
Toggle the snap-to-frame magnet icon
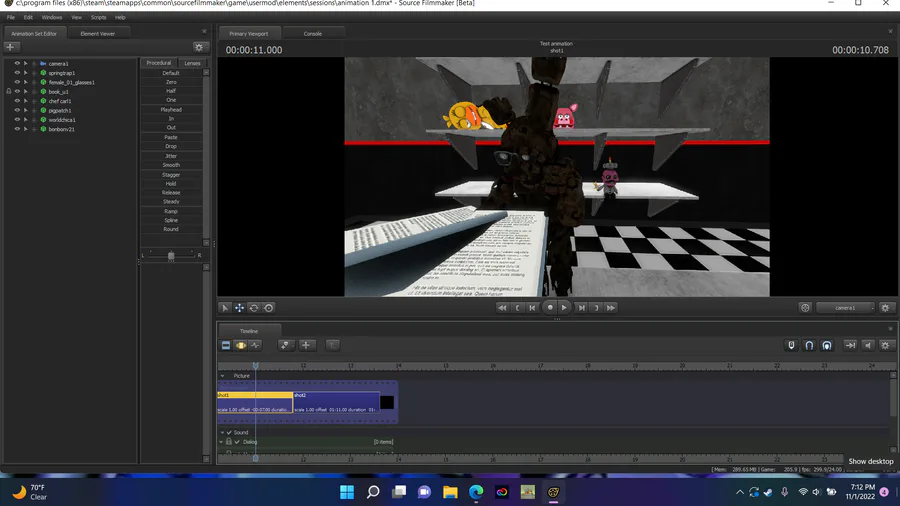[x=827, y=345]
